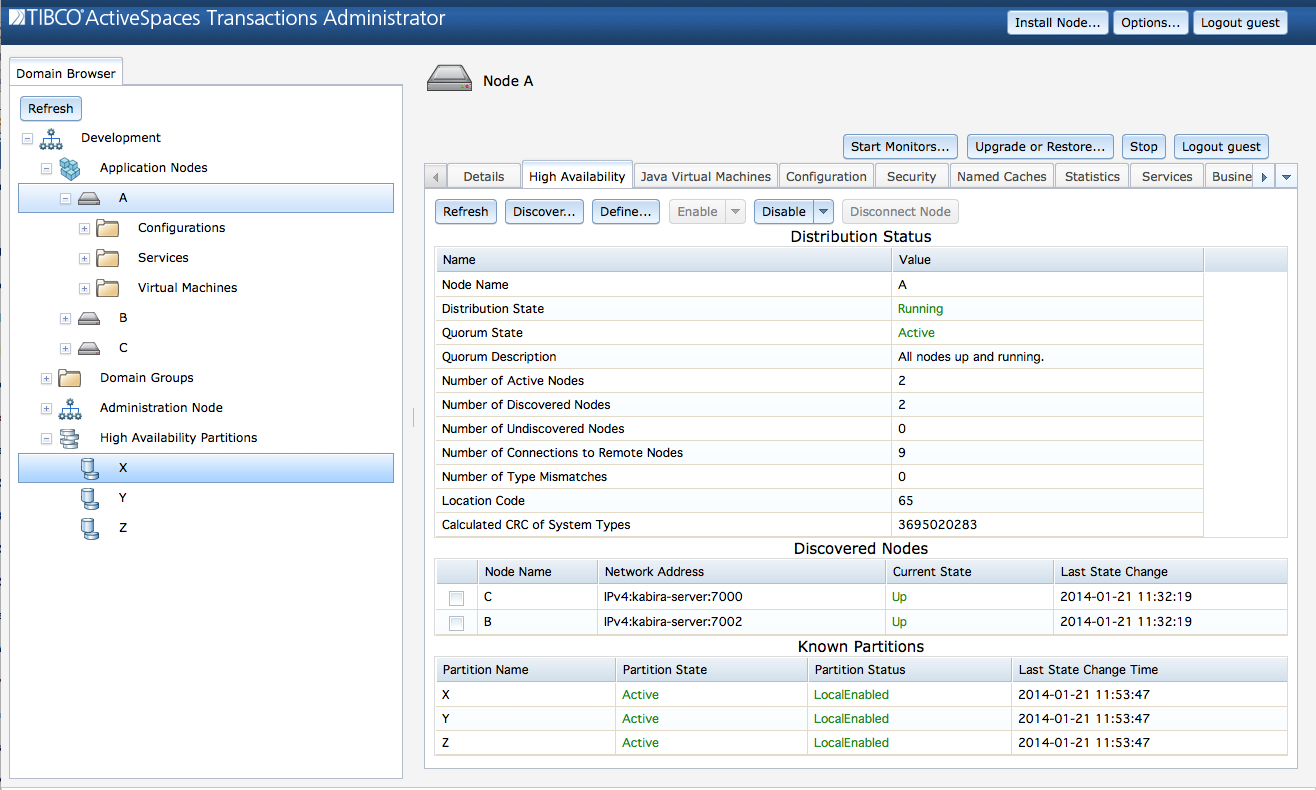The width and height of the screenshot is (1316, 790).
Task: Check the checkbox for discovered node C
Action: 456,598
